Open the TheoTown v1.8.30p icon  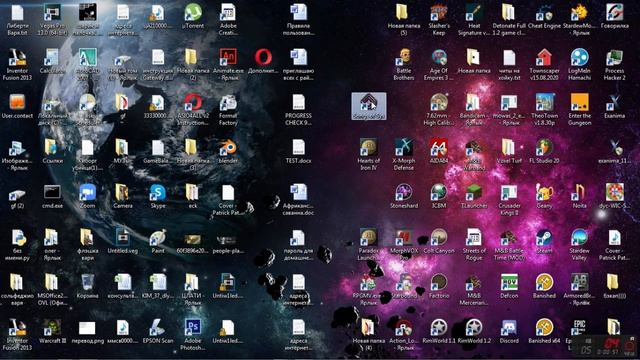coord(544,110)
